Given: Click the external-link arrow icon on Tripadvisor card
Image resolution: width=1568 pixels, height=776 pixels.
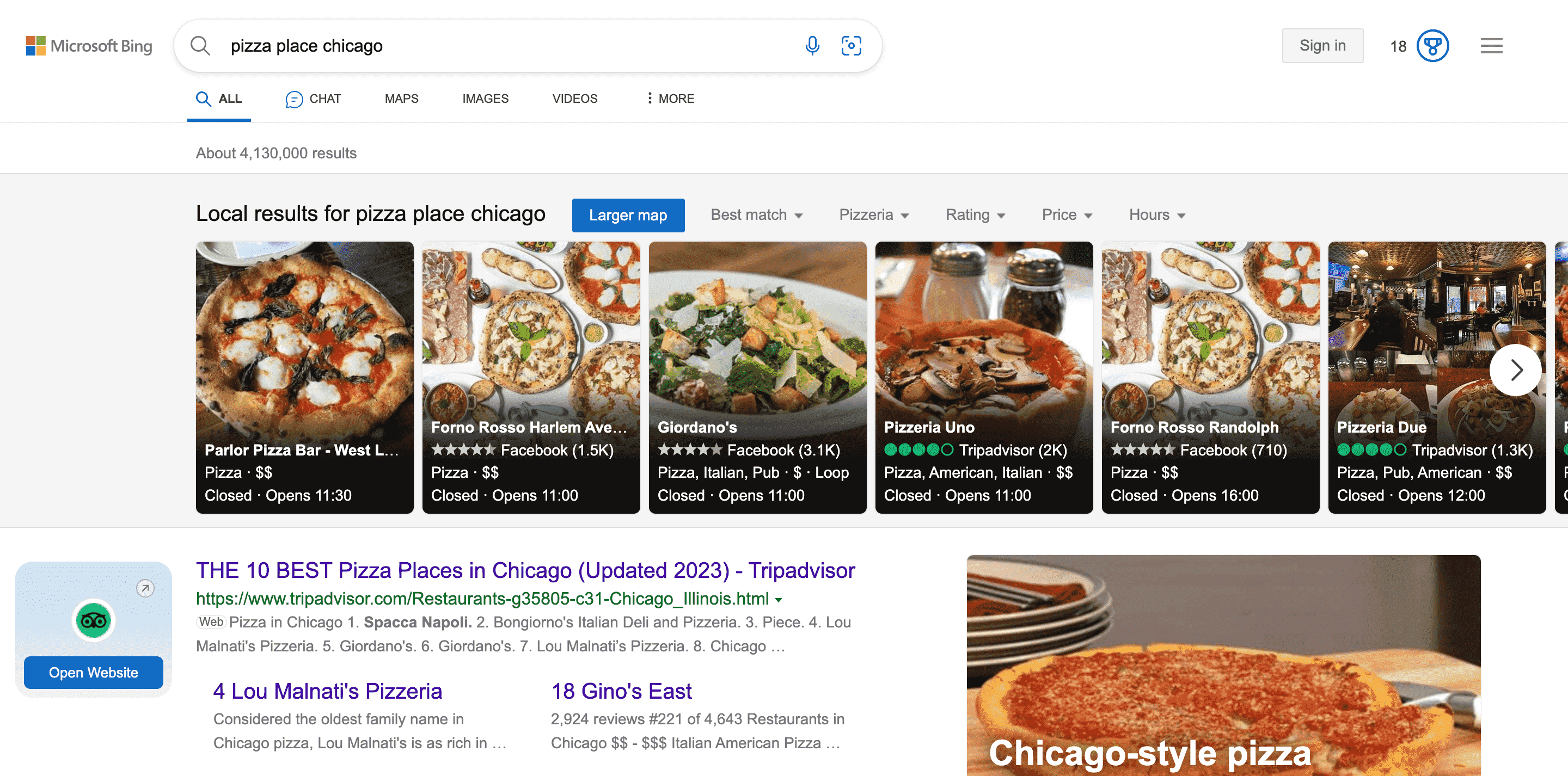Looking at the screenshot, I should click(x=145, y=588).
